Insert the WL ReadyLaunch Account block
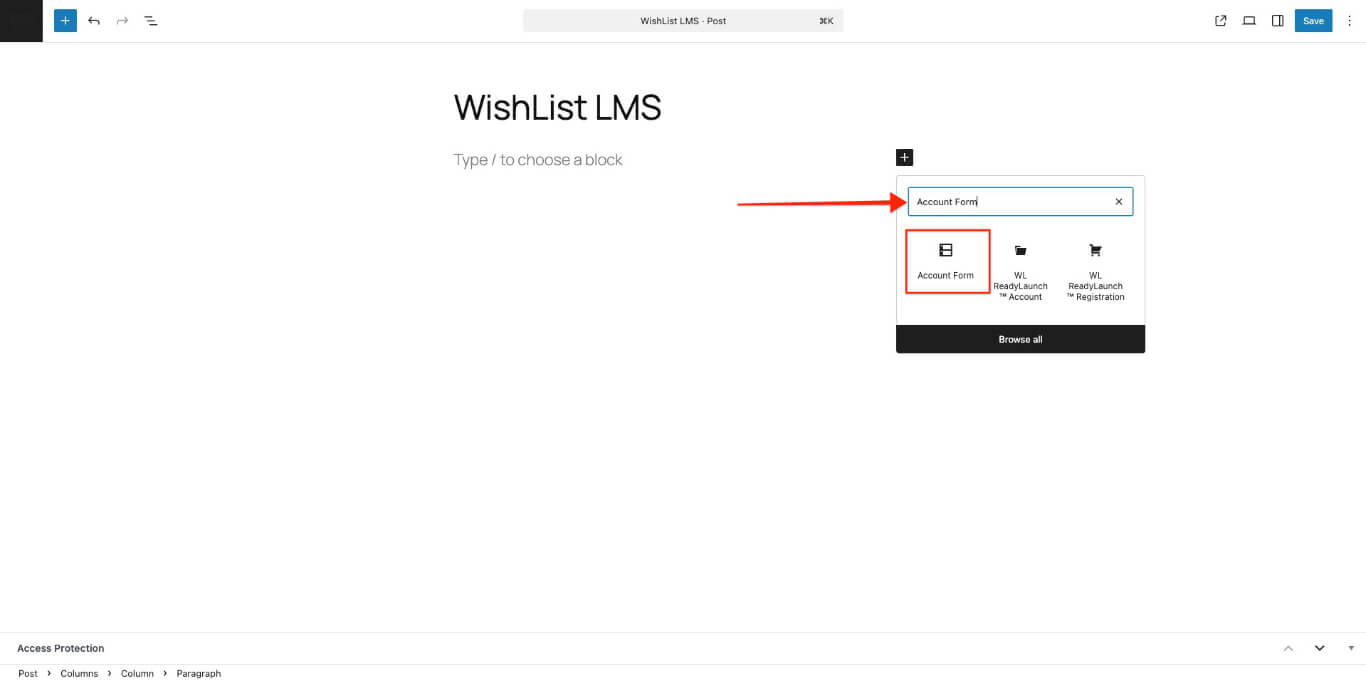 pos(1020,271)
